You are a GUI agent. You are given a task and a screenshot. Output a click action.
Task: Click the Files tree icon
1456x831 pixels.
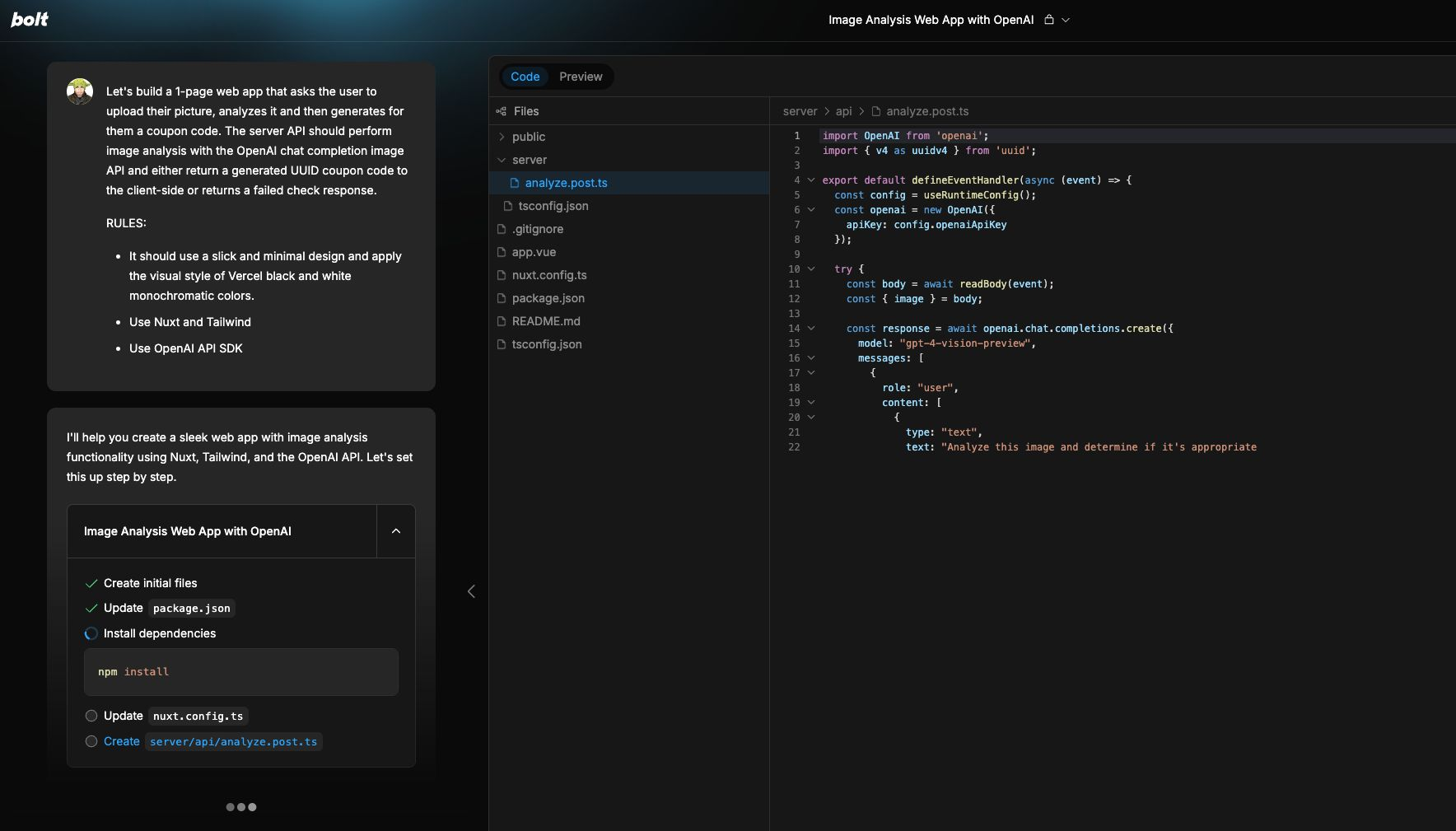click(501, 111)
